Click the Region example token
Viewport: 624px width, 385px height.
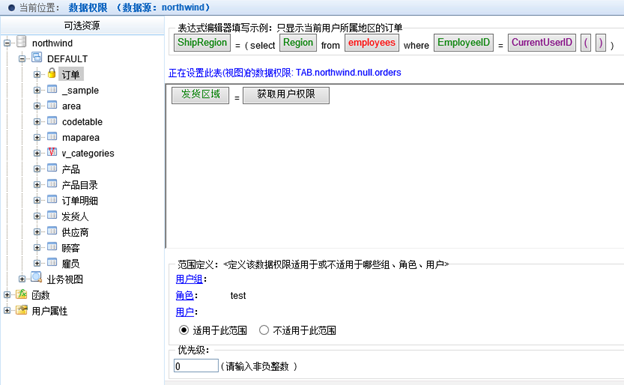click(298, 43)
